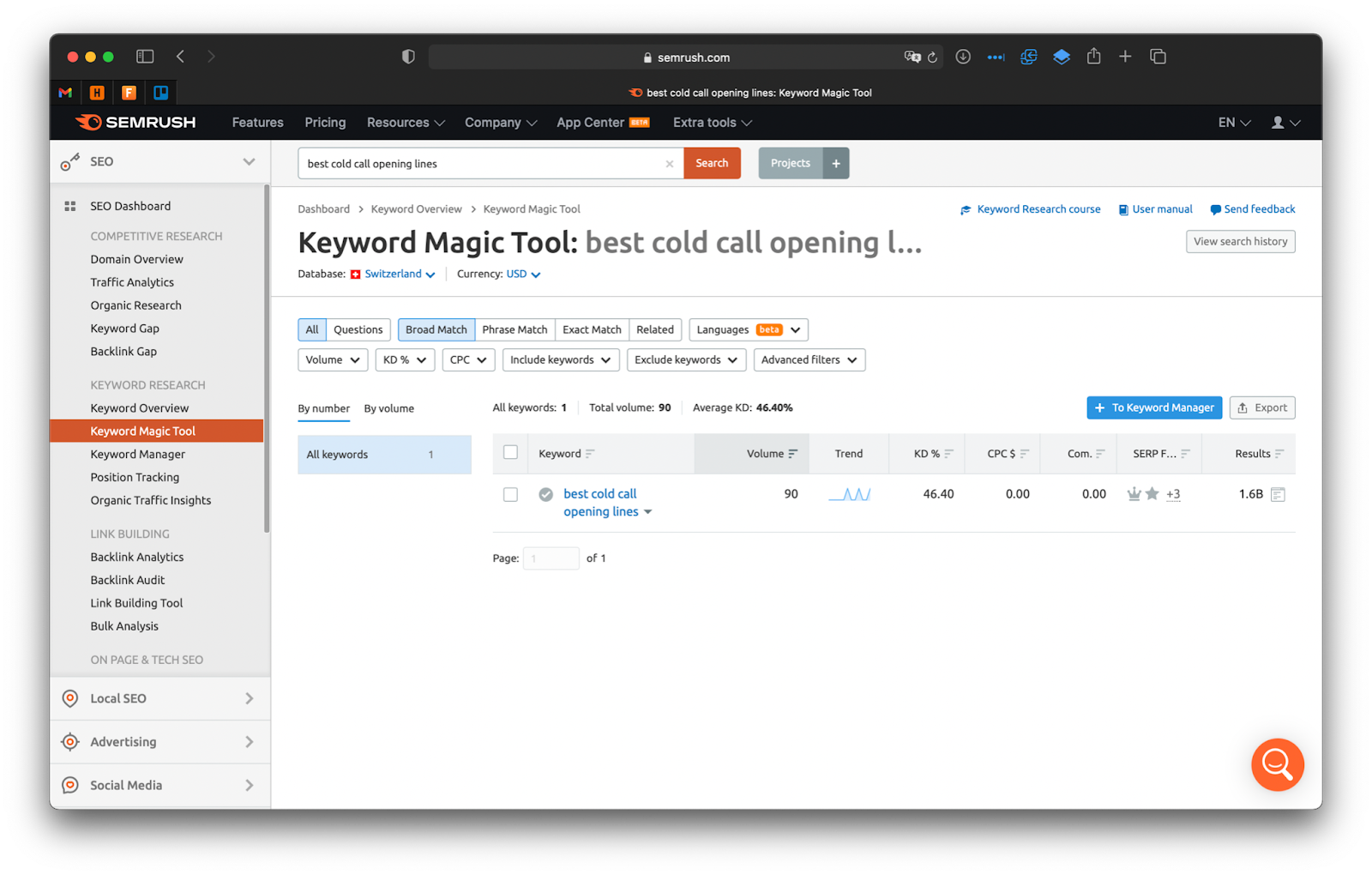Open the Features nav item
The width and height of the screenshot is (1372, 875).
[257, 123]
